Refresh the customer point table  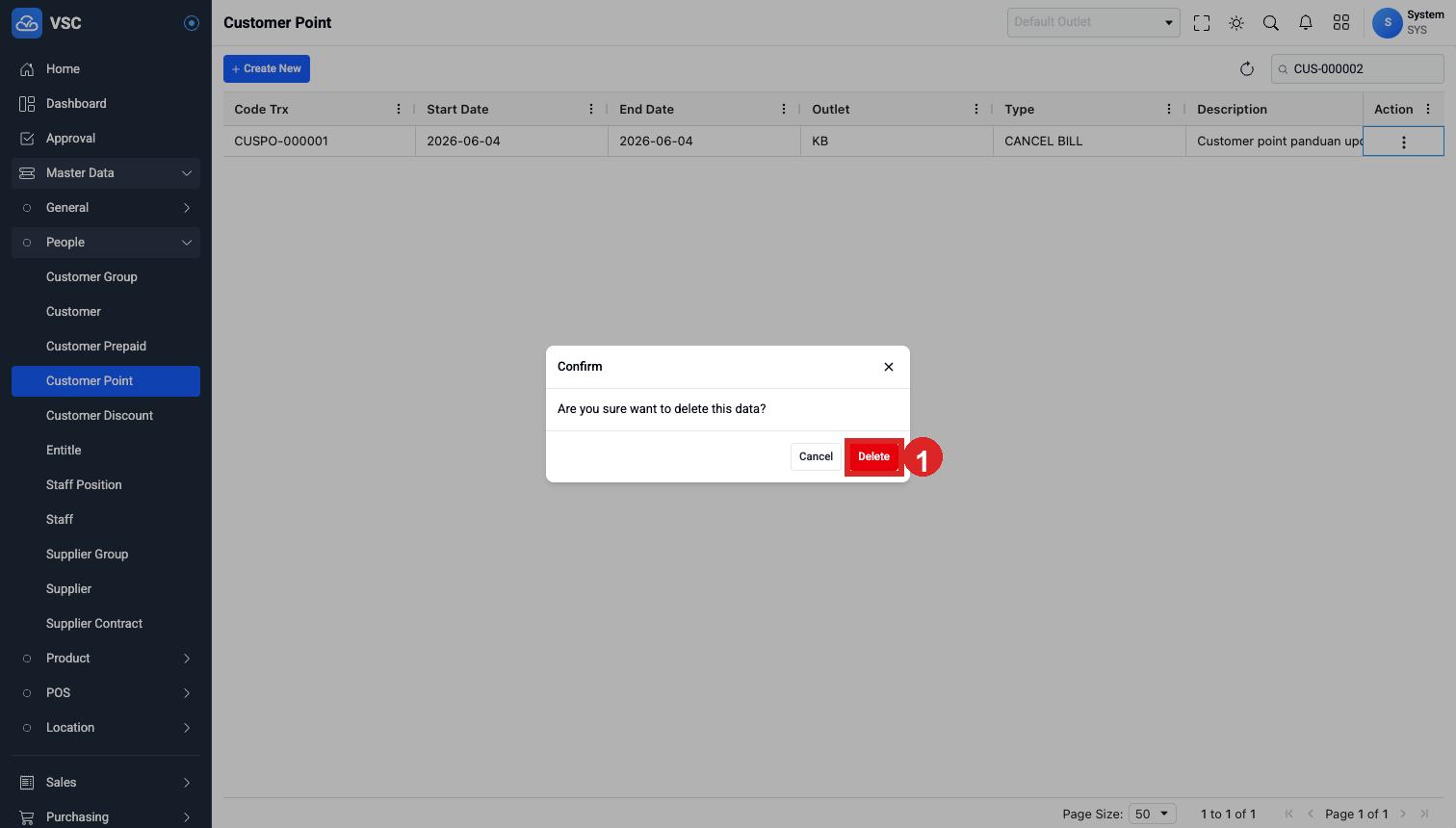pyautogui.click(x=1247, y=68)
